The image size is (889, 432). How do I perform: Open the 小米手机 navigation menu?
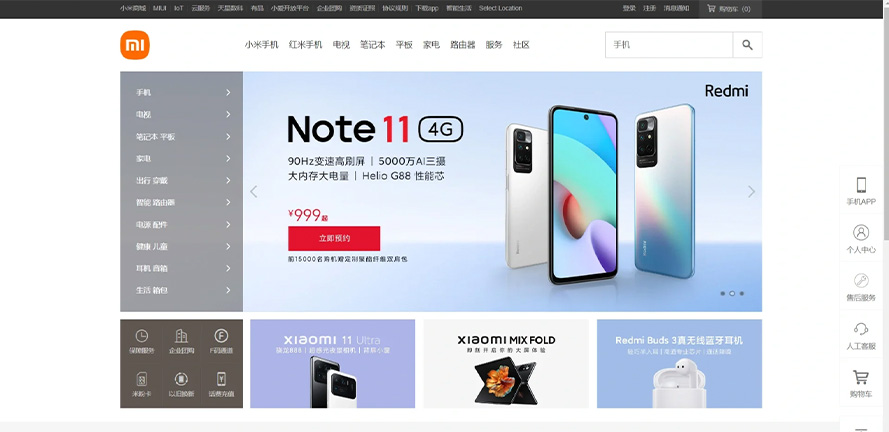coord(261,45)
